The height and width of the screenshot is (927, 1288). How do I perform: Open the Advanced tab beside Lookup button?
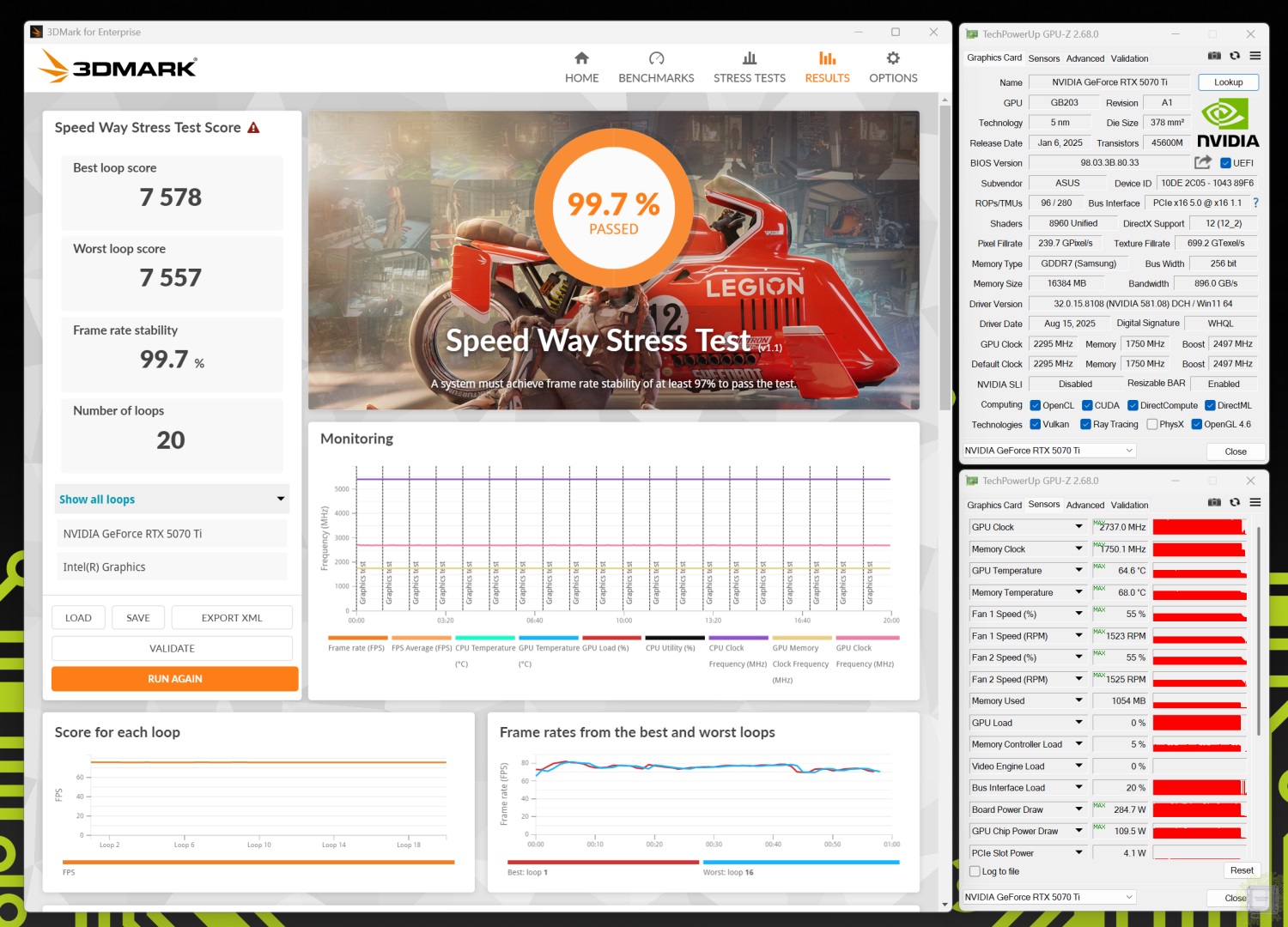click(x=1084, y=58)
